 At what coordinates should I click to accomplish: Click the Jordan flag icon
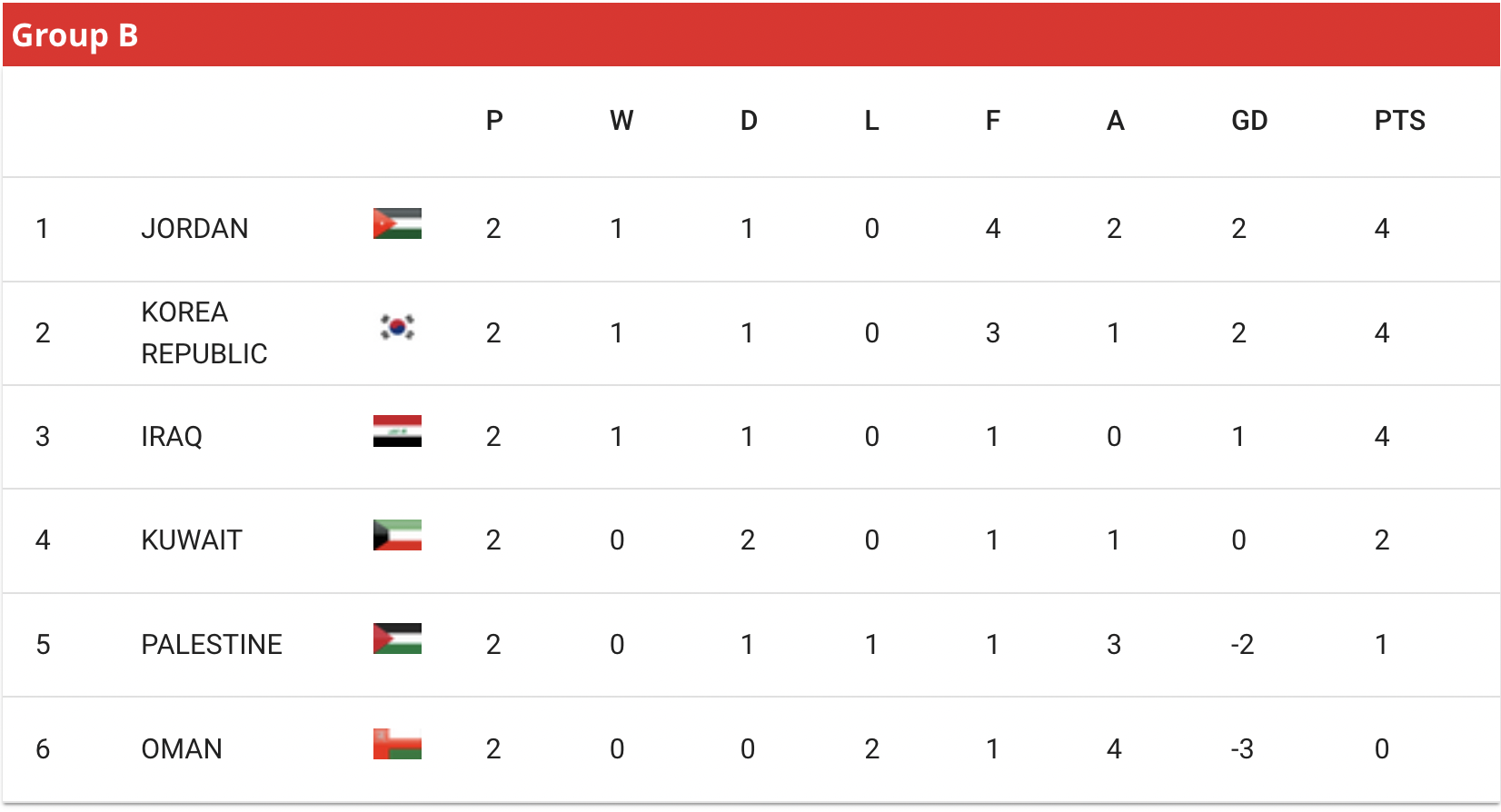pyautogui.click(x=397, y=223)
